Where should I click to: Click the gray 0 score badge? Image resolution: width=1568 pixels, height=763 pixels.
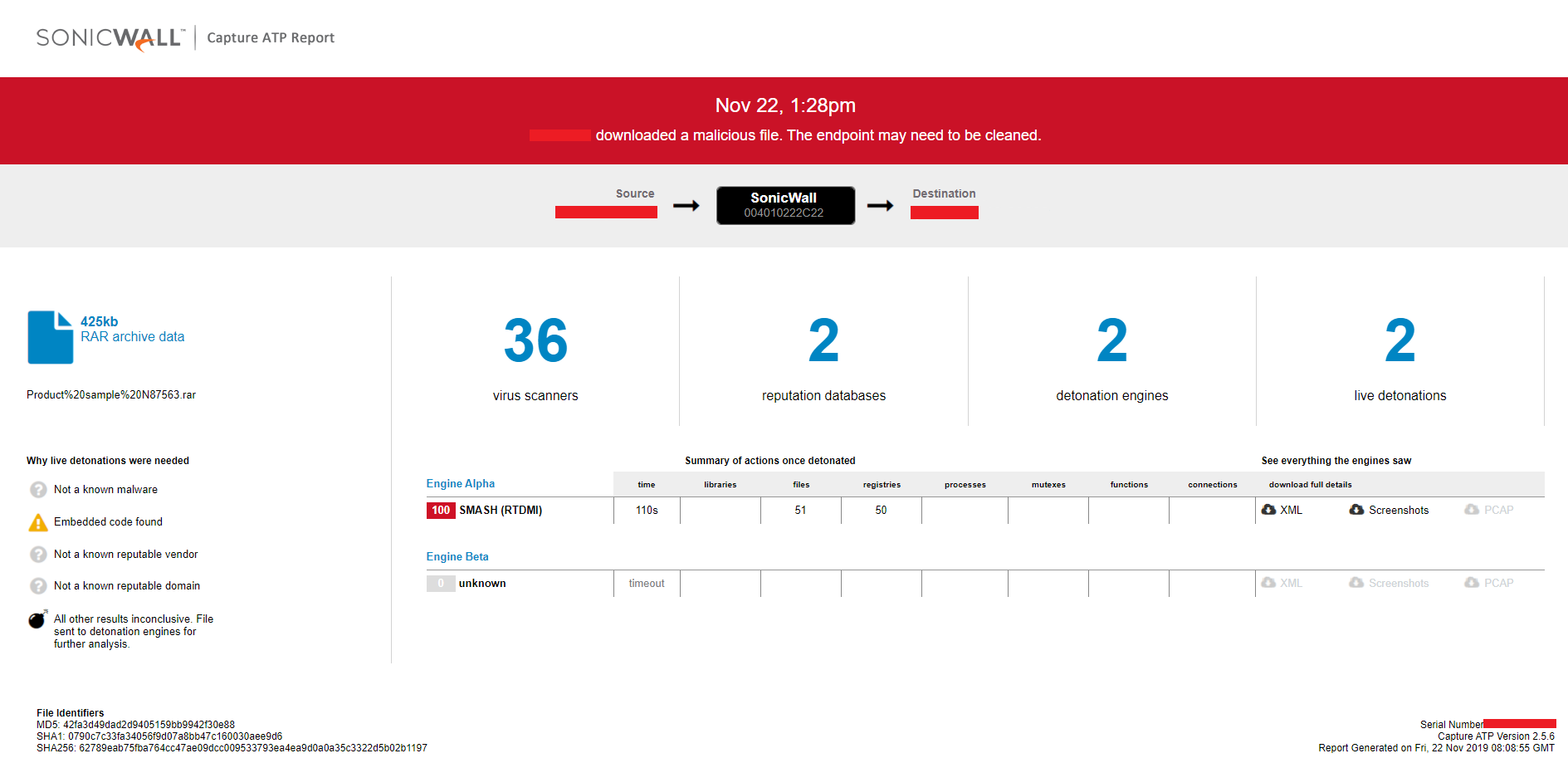[x=441, y=584]
